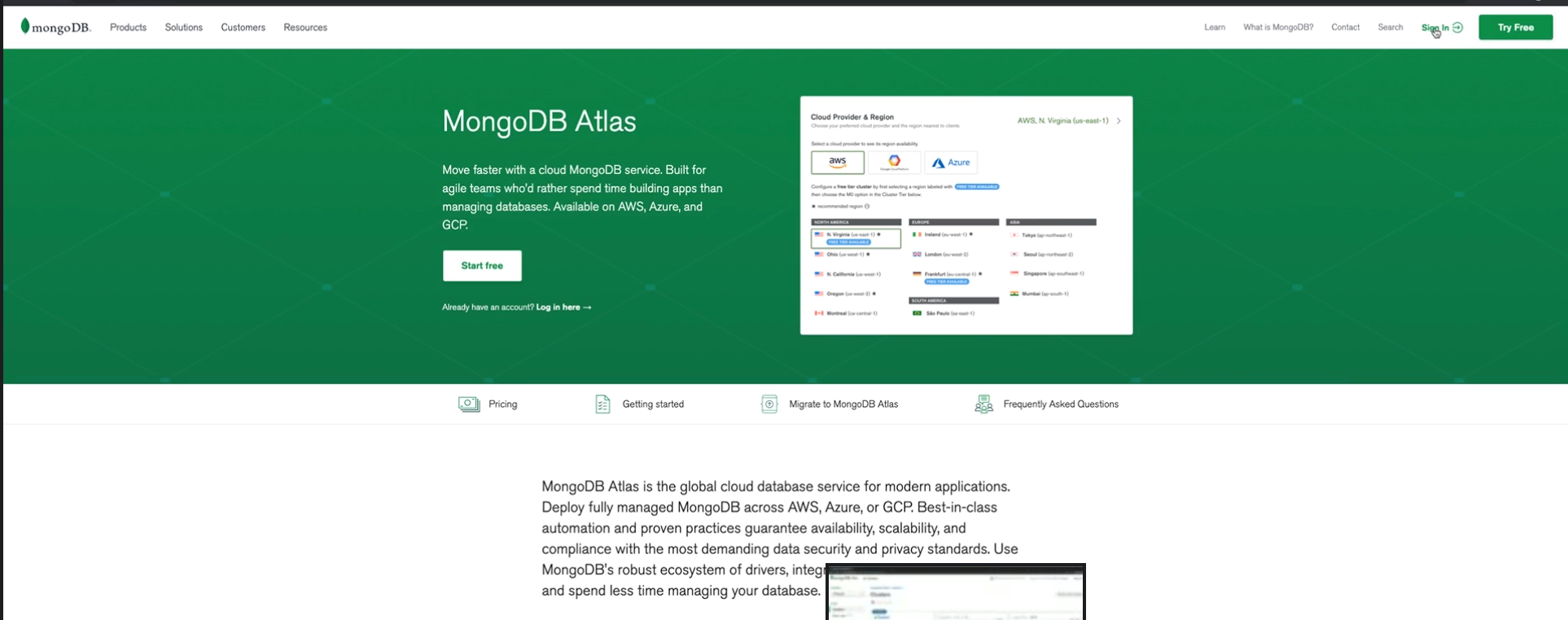Click the green Try Free button
Image resolution: width=1568 pixels, height=620 pixels.
tap(1515, 28)
